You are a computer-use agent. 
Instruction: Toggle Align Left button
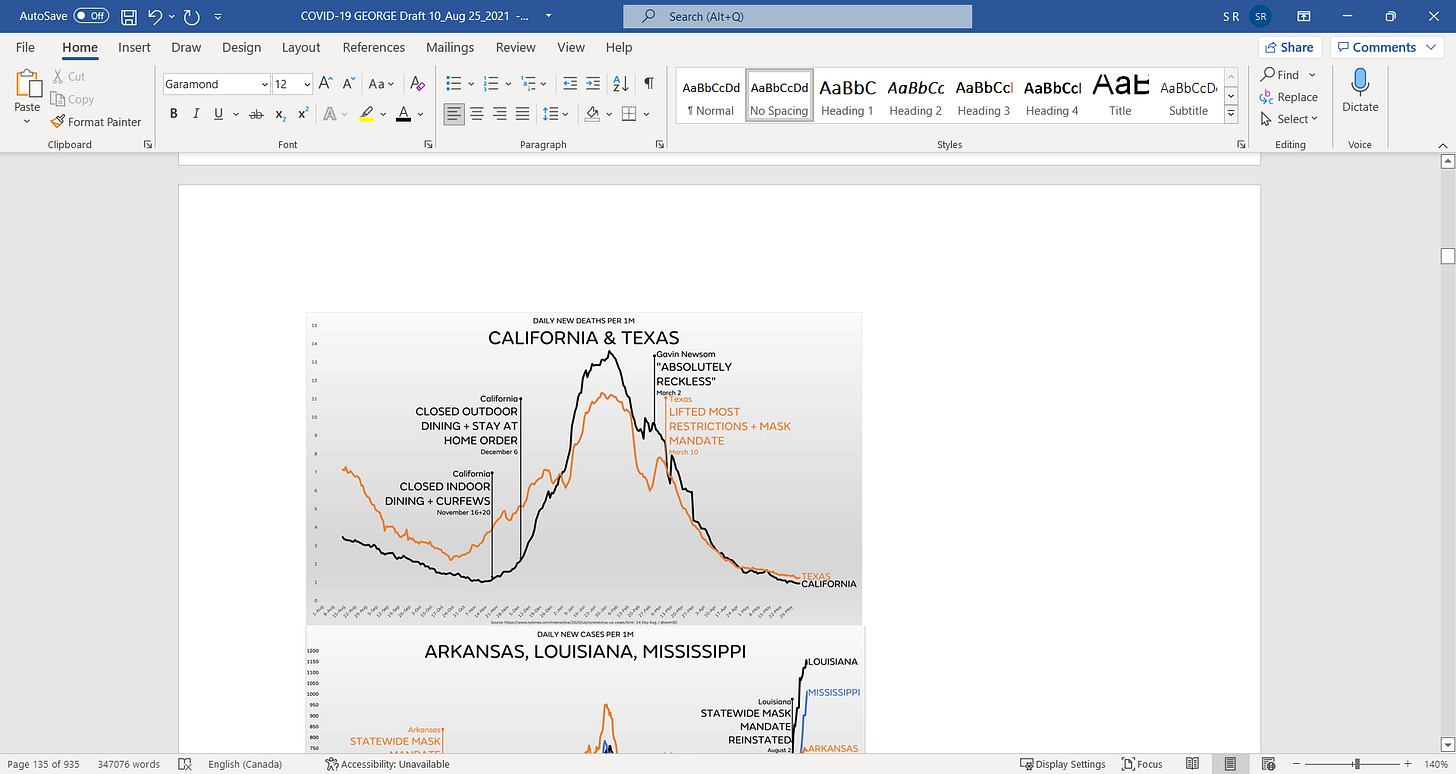(x=454, y=114)
